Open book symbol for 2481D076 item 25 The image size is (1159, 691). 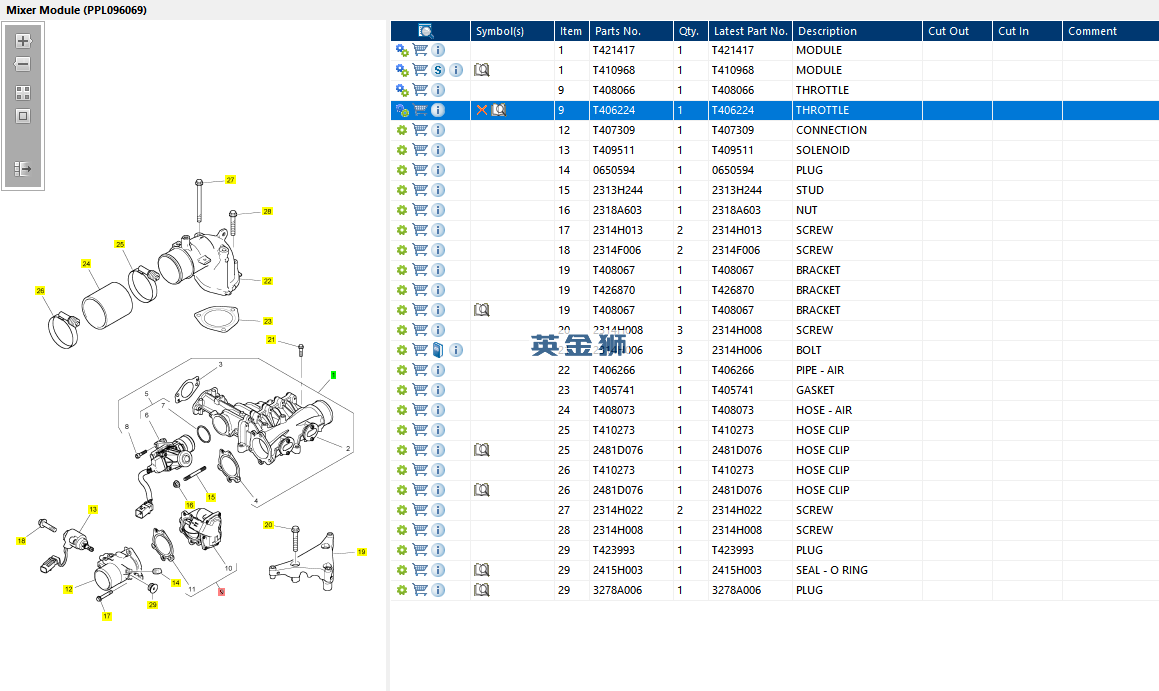[x=482, y=450]
